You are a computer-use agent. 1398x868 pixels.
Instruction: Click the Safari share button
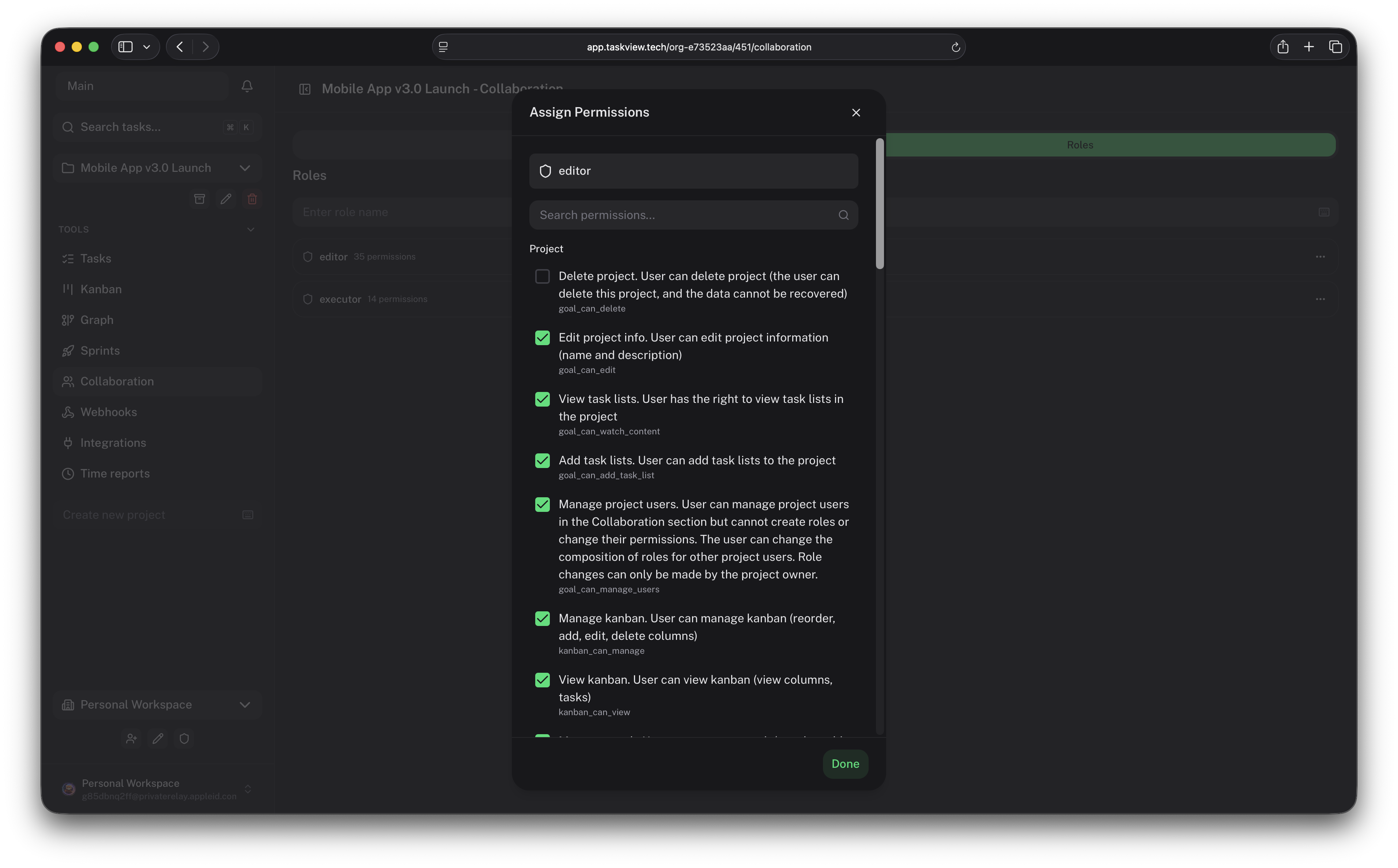tap(1282, 47)
